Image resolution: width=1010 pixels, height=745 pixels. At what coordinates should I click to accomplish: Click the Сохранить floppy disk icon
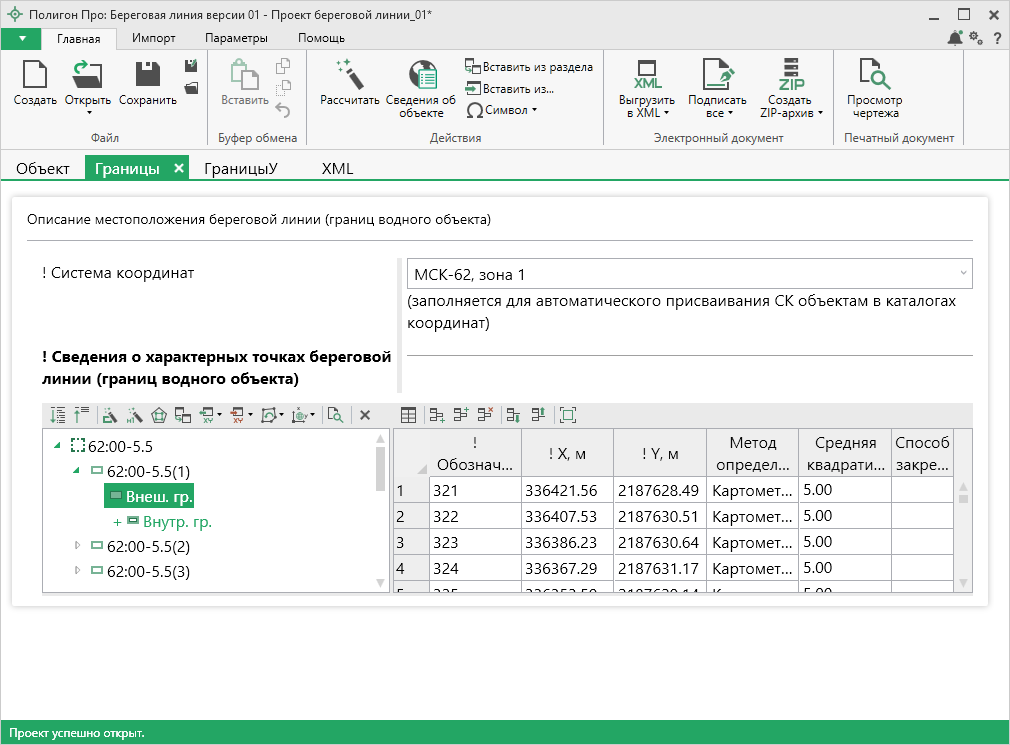pos(147,75)
